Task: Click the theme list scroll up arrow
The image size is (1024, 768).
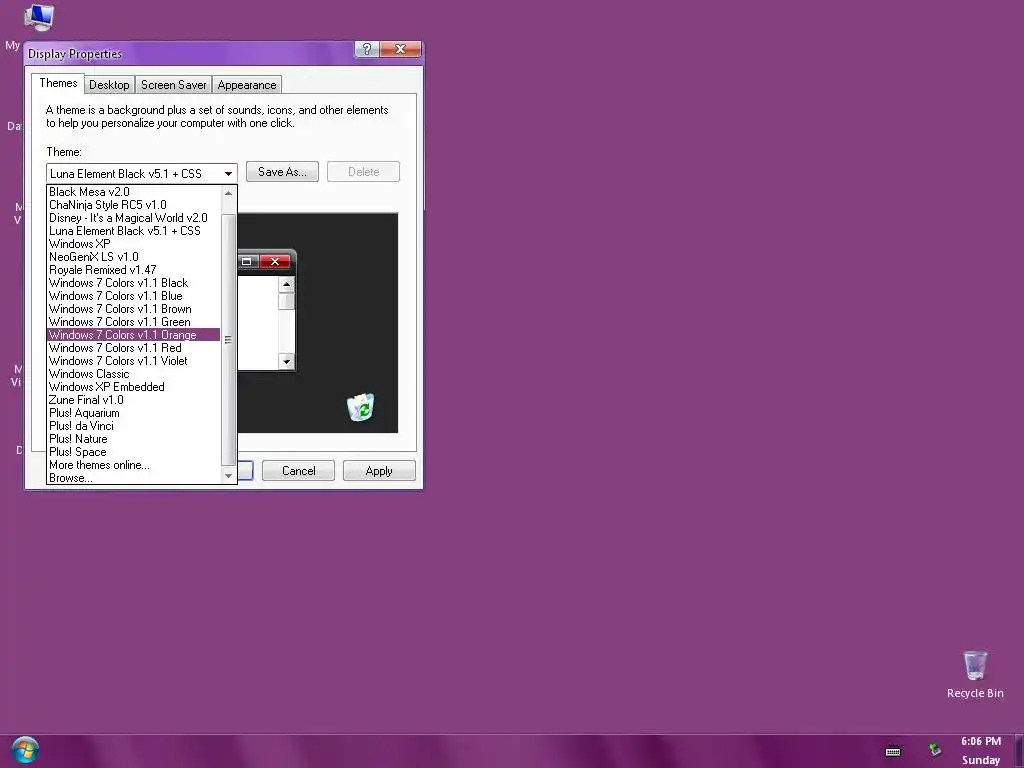Action: (229, 193)
